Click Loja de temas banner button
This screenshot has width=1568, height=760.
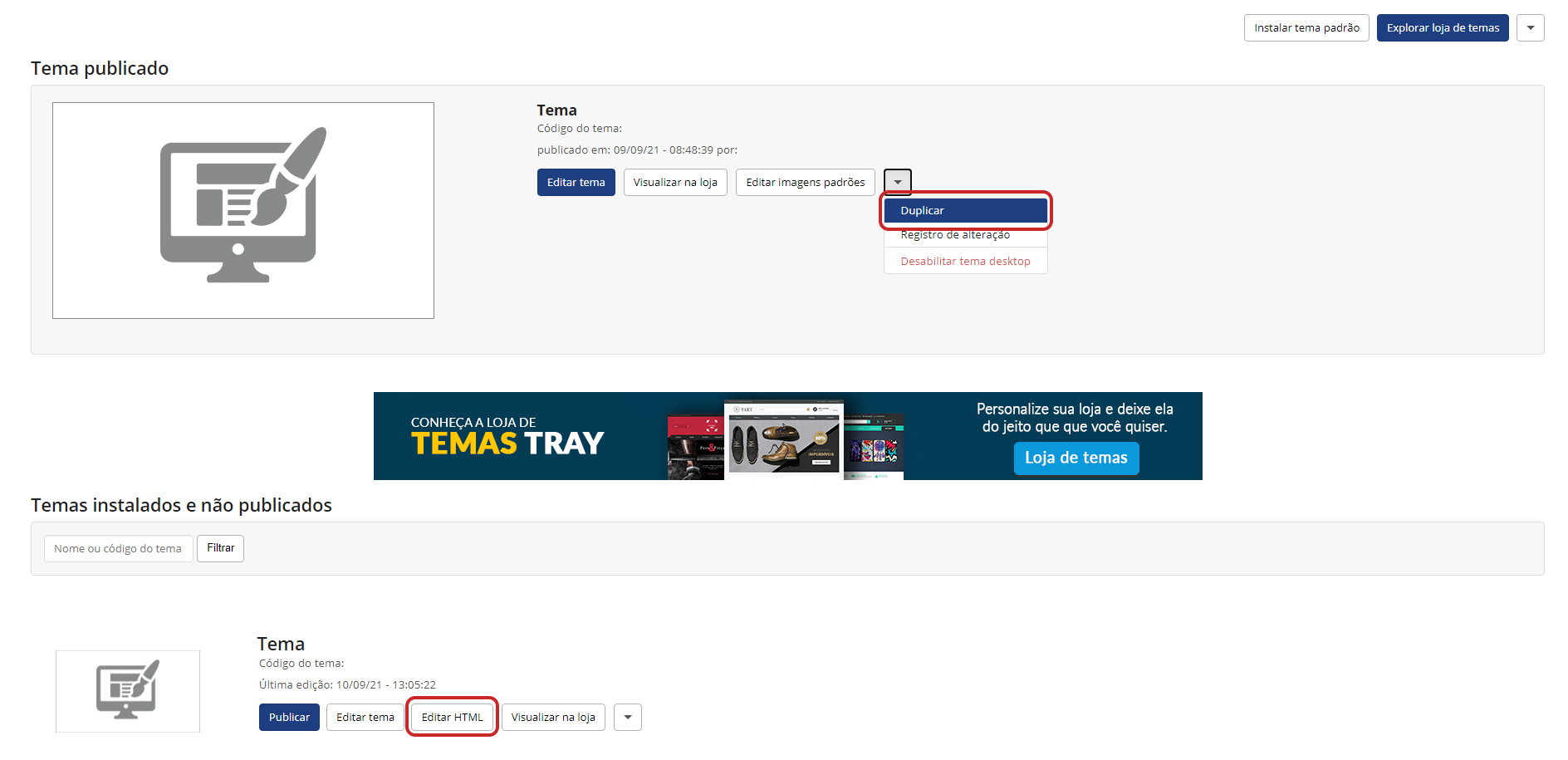click(x=1076, y=458)
